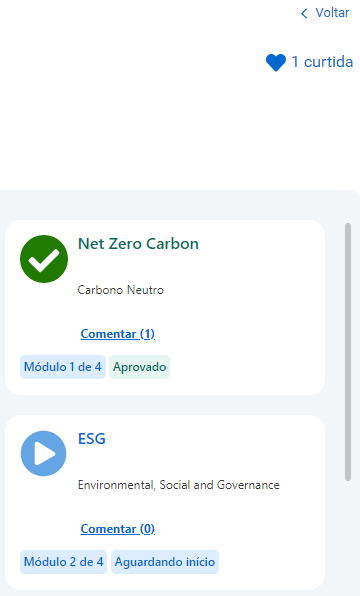The width and height of the screenshot is (360, 596).
Task: Open the Net Zero Carbon module title
Action: coord(138,244)
